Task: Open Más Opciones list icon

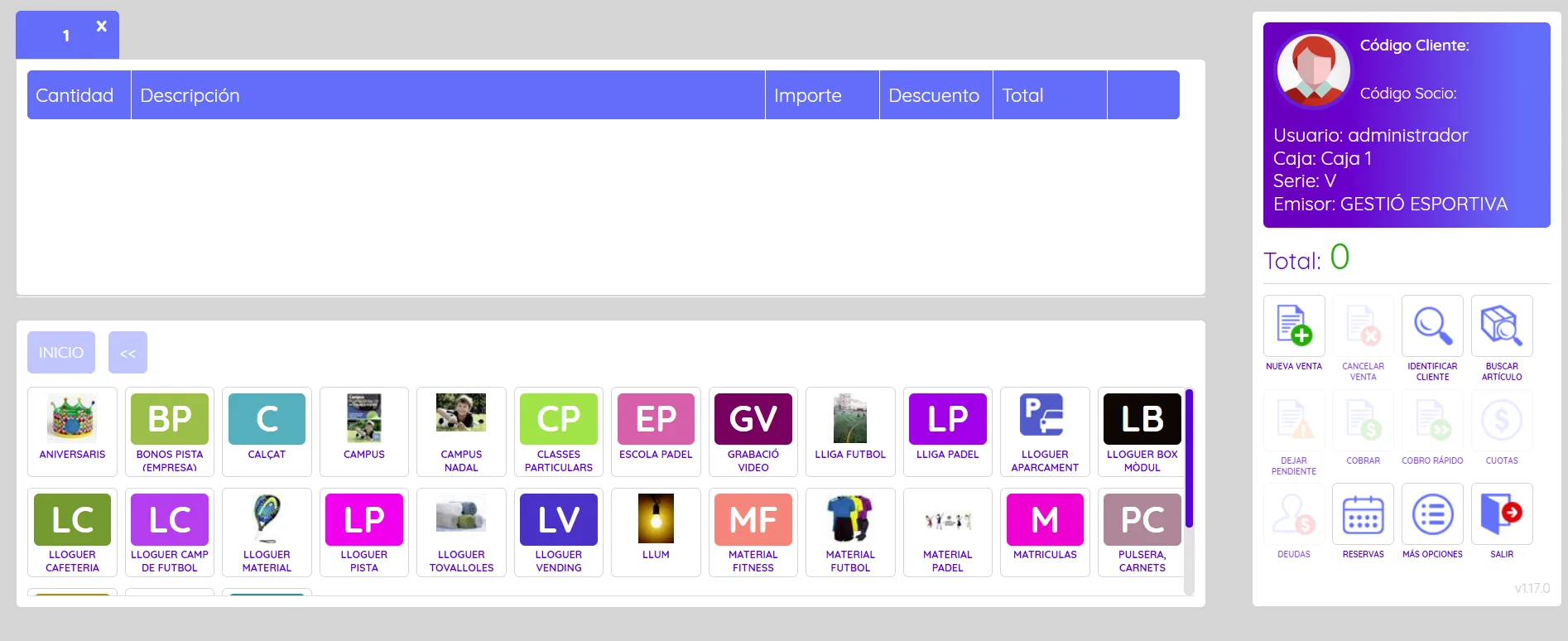Action: tap(1432, 514)
